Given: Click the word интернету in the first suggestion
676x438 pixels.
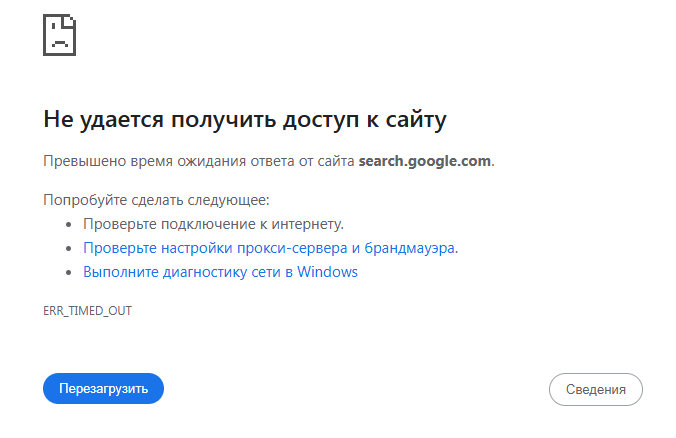Looking at the screenshot, I should 302,223.
